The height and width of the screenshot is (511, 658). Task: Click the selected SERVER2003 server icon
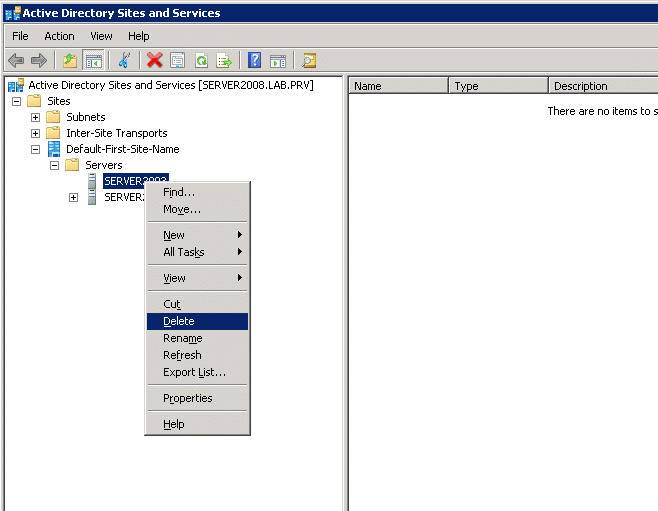92,181
